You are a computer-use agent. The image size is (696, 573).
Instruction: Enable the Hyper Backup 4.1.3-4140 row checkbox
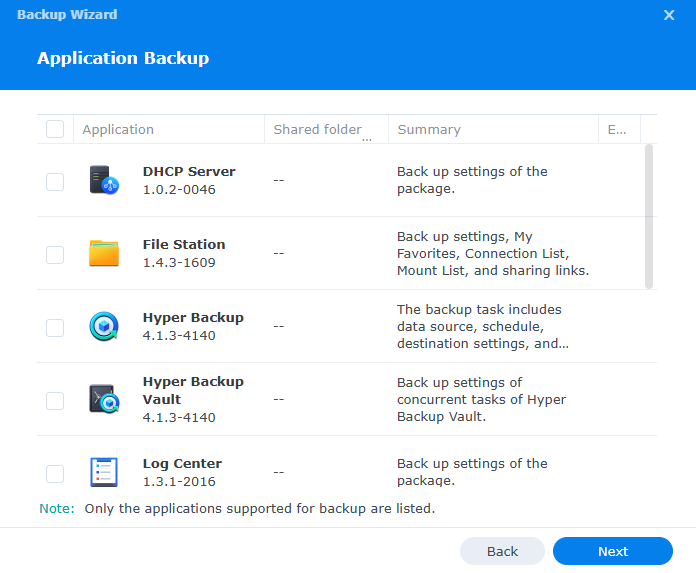click(x=55, y=328)
